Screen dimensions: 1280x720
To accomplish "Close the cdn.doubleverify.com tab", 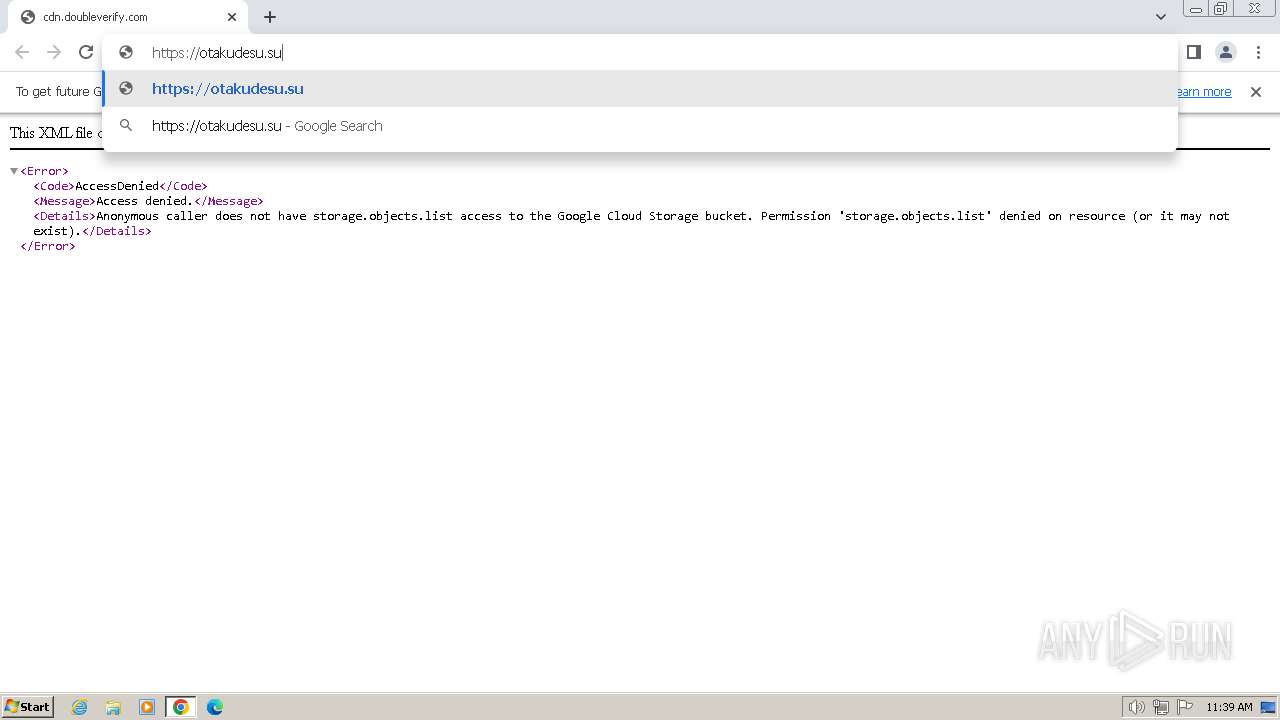I will coord(232,17).
